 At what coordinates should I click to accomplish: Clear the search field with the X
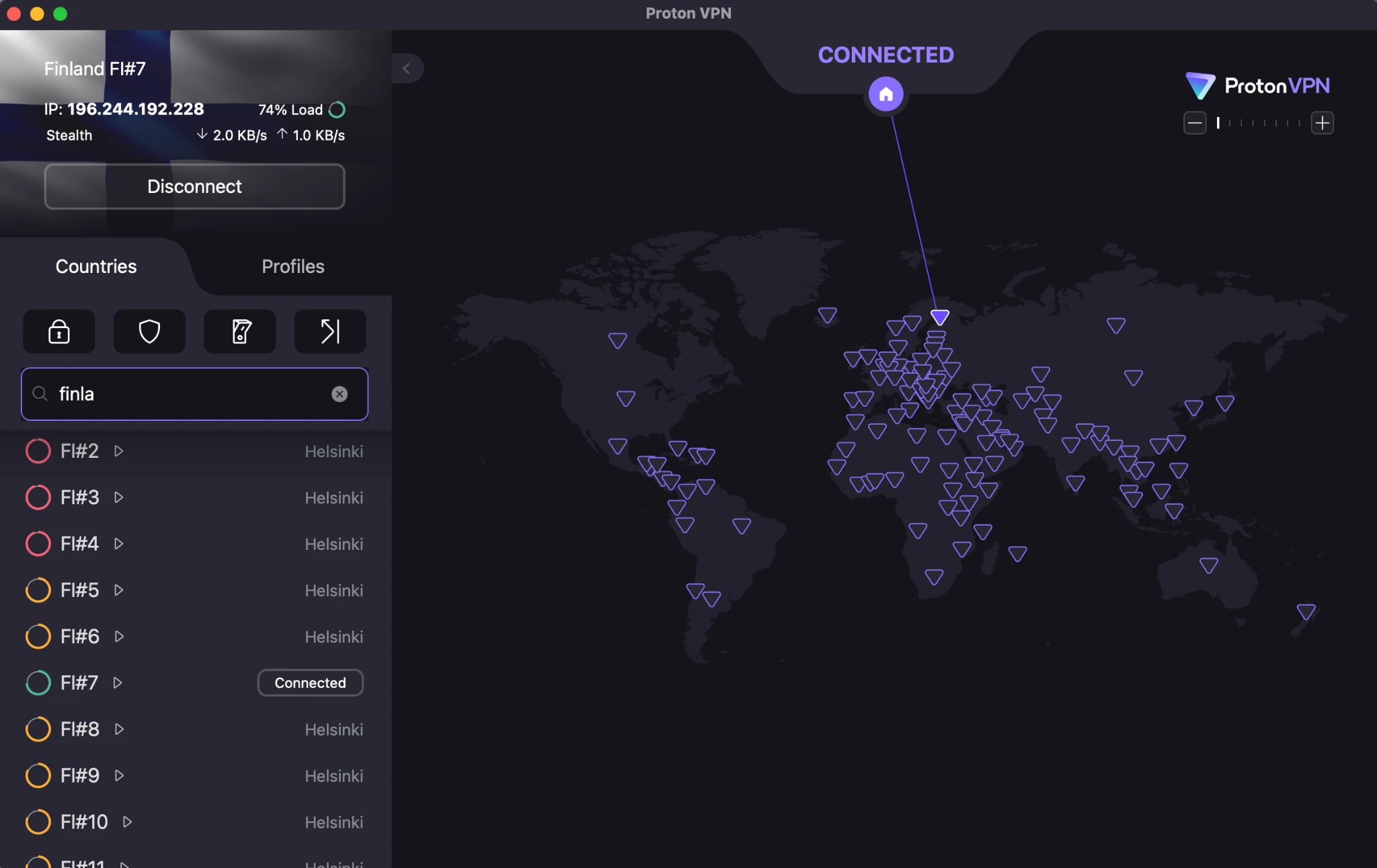click(x=340, y=394)
